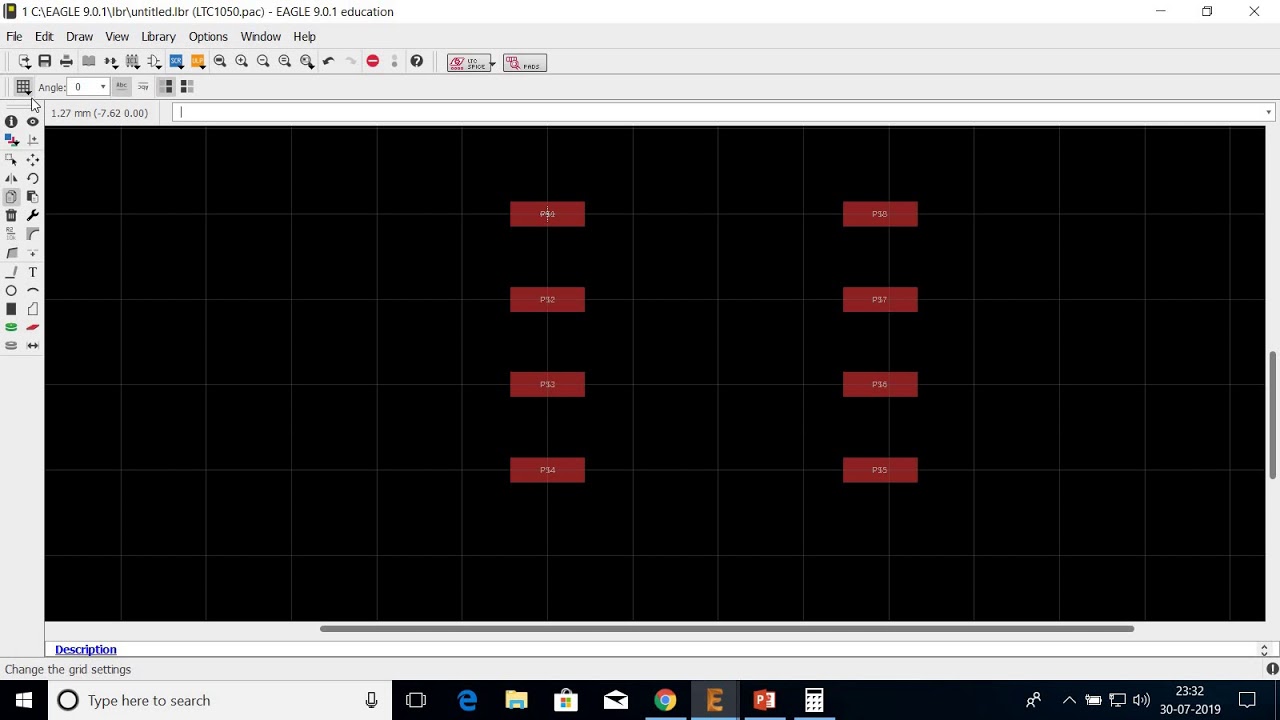Open the File menu
The image size is (1280, 720).
point(14,36)
